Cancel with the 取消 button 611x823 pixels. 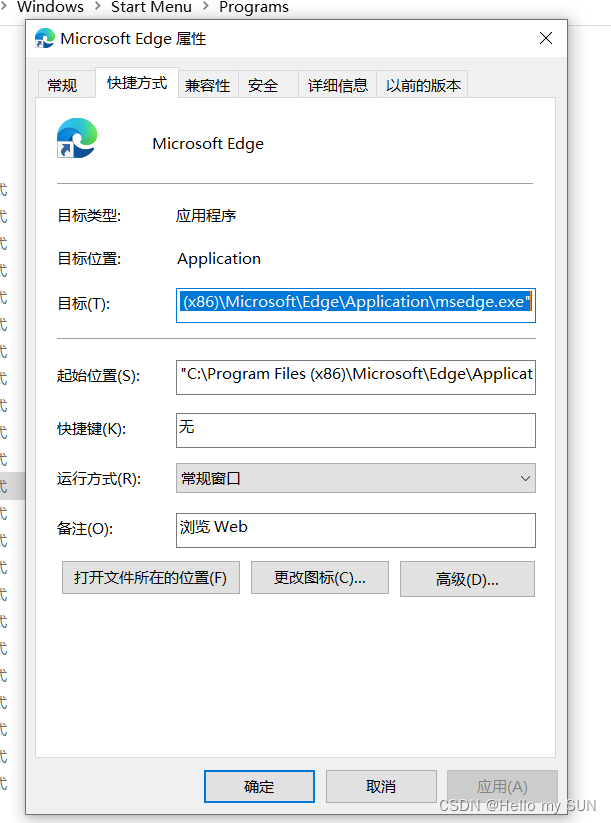pyautogui.click(x=381, y=786)
